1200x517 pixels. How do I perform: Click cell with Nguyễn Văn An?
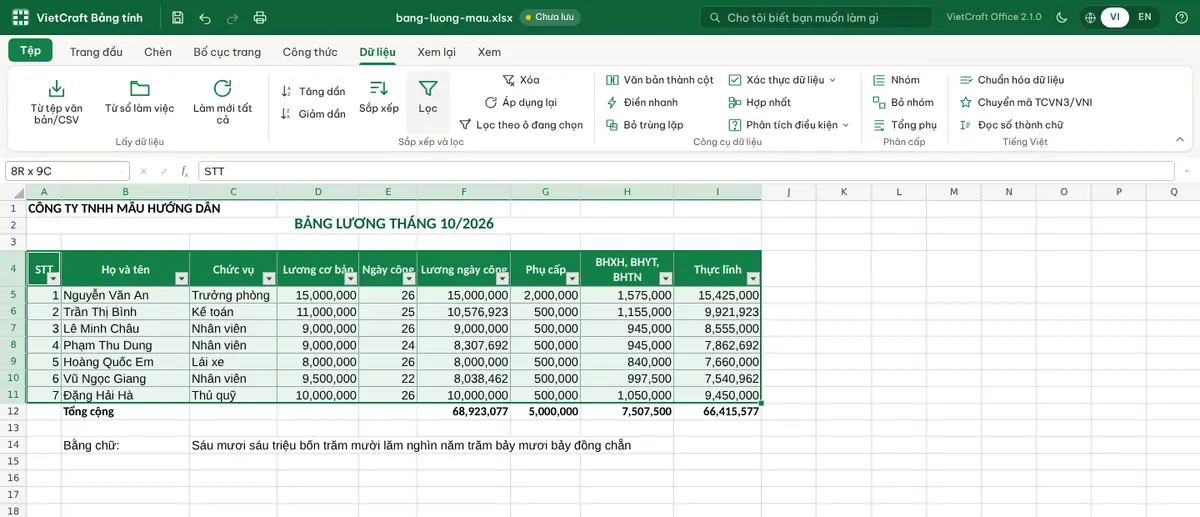125,295
